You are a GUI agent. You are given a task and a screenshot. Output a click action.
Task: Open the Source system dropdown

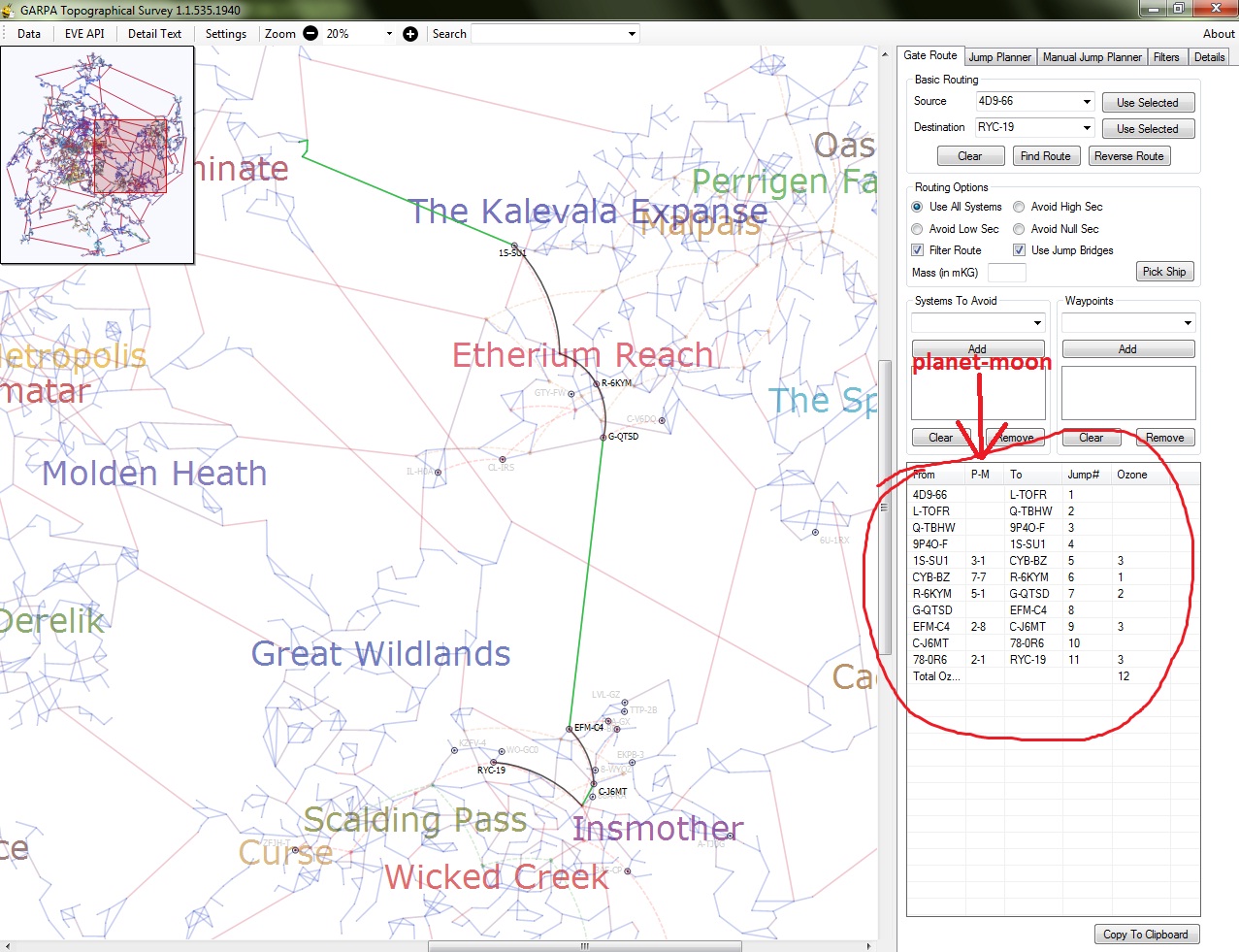(x=1086, y=102)
